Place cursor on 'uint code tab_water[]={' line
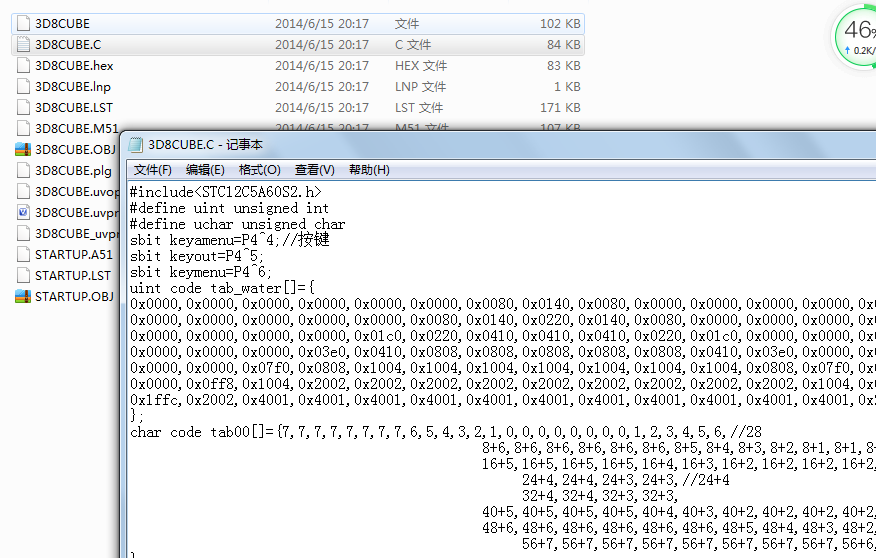Screen dimensions: 876x558 pos(222,288)
